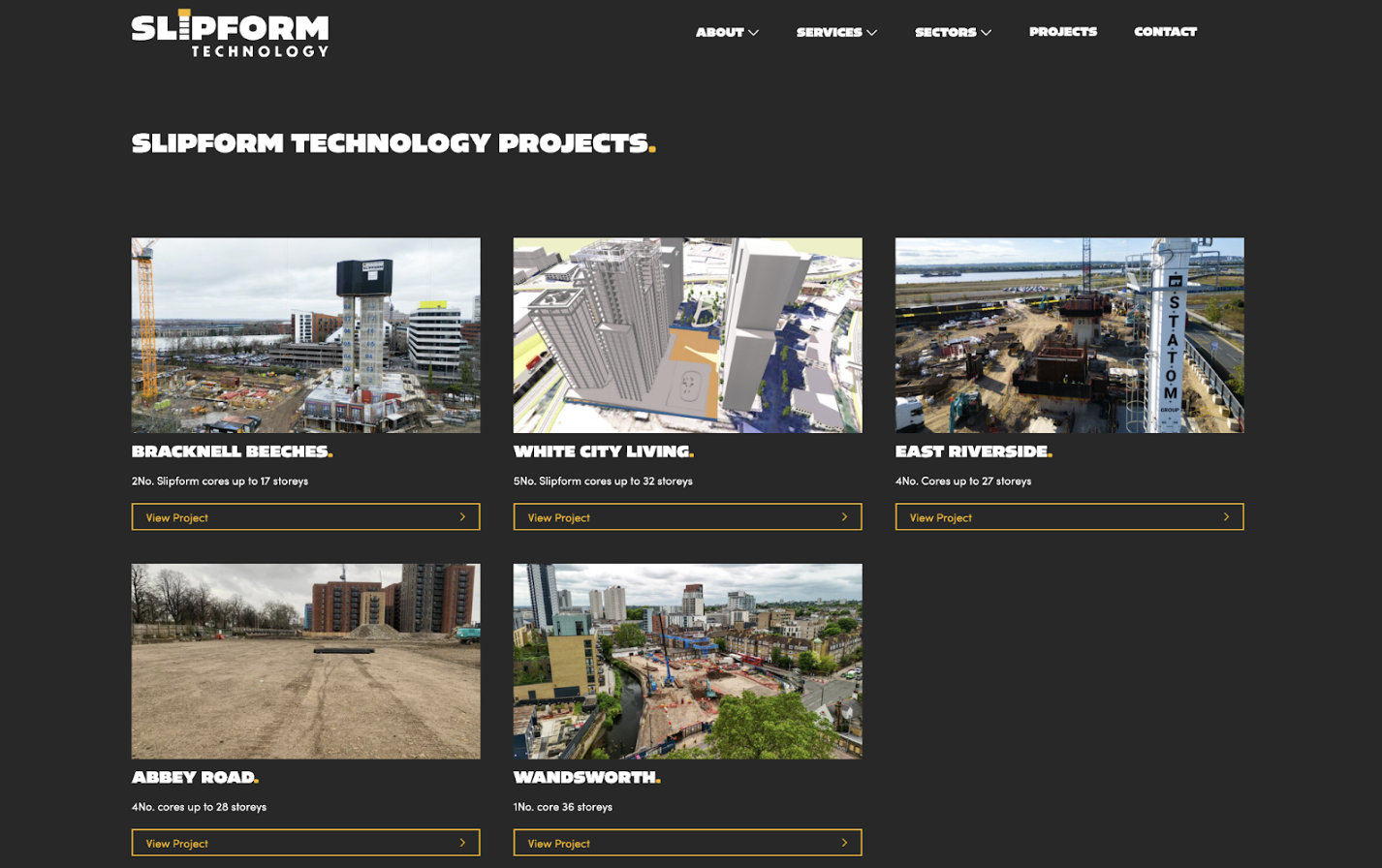Click '5No. Slipform cores up to 32 storeys' text
1382x868 pixels.
click(x=603, y=480)
